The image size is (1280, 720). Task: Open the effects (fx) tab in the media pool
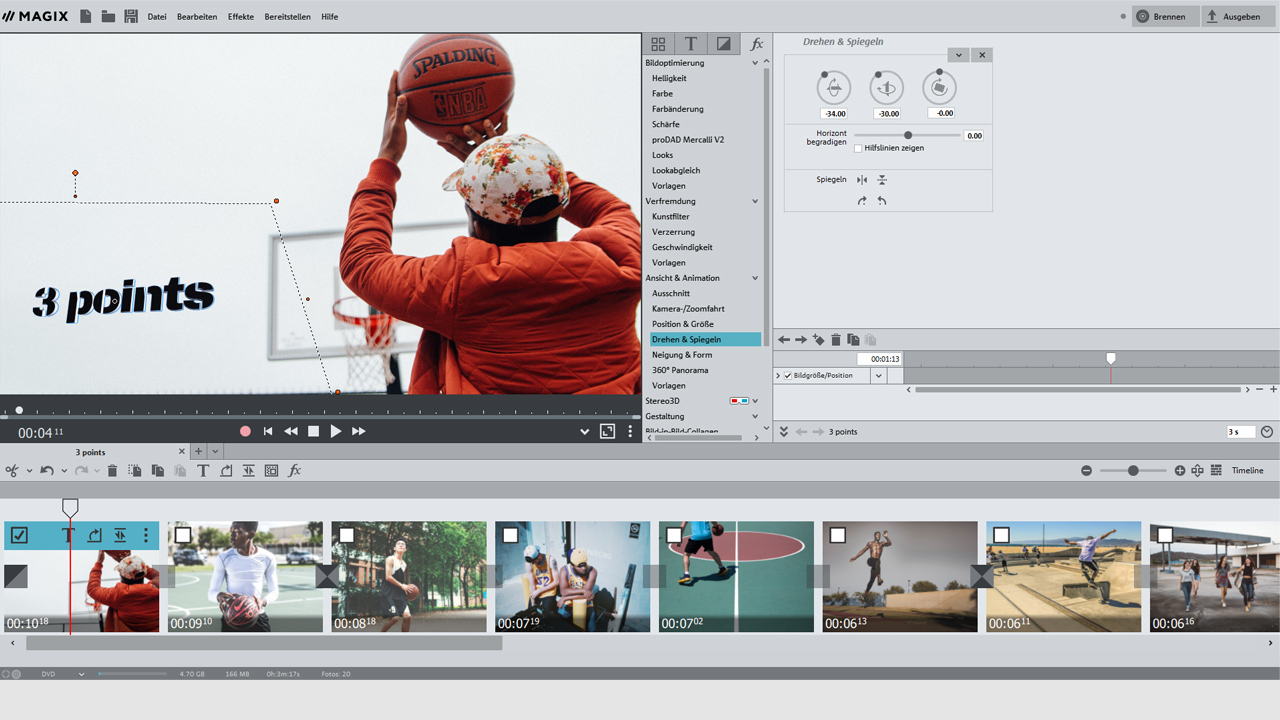pyautogui.click(x=757, y=43)
